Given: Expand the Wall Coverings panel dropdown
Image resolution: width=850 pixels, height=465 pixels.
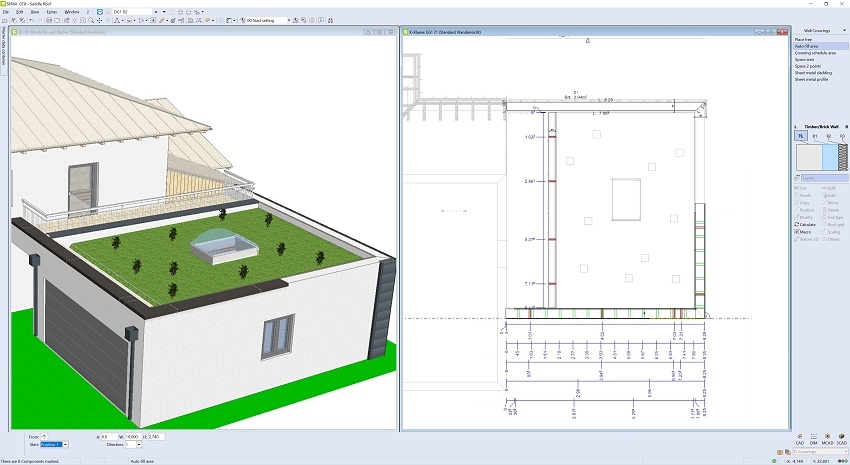Looking at the screenshot, I should click(x=844, y=31).
